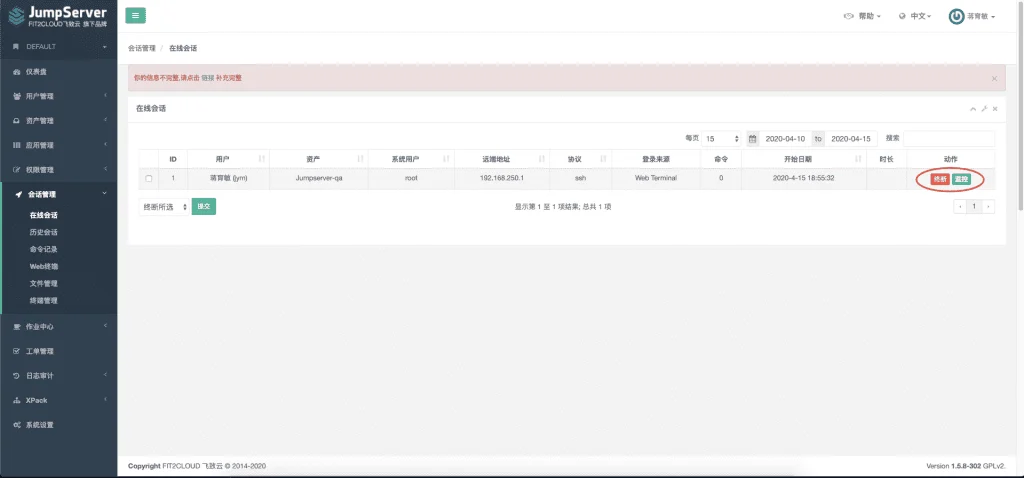Click the red 终断 terminate button

pyautogui.click(x=940, y=179)
